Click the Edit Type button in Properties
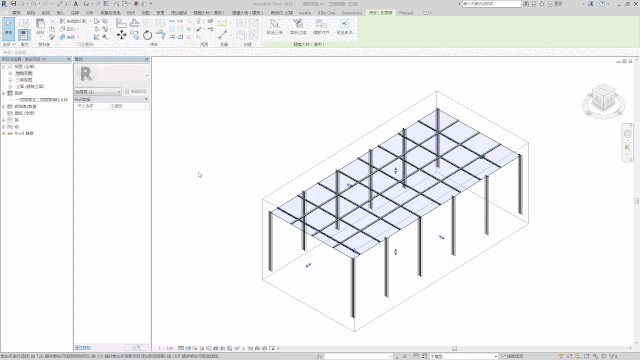640x360 pixels. point(135,91)
